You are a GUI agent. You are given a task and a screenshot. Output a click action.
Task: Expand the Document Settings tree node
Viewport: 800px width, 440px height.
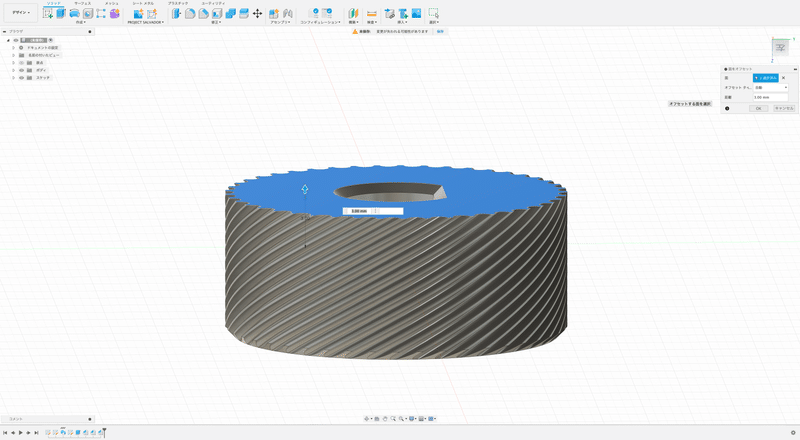[x=14, y=47]
